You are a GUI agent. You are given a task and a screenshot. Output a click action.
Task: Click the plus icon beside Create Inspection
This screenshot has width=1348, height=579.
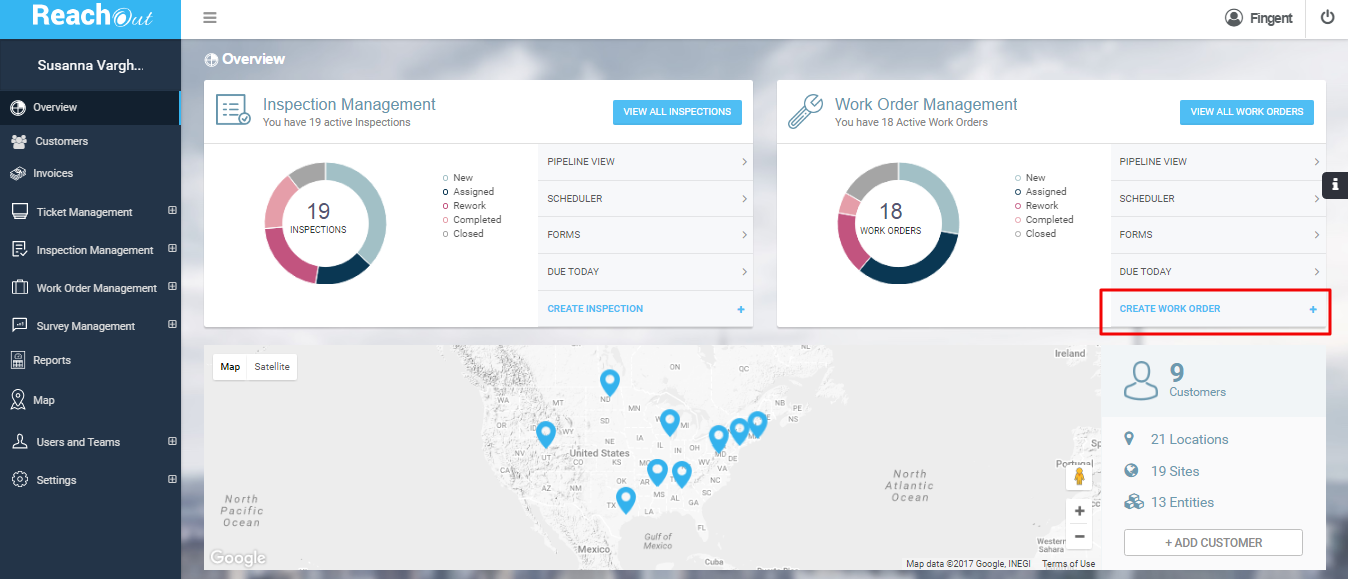741,309
